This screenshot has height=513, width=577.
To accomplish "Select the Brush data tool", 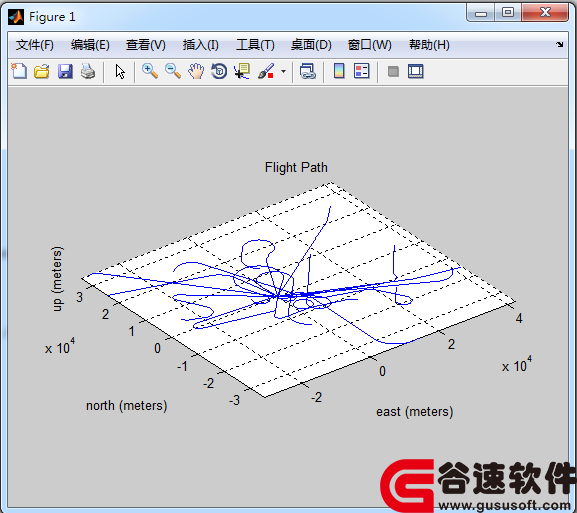I will click(x=266, y=71).
